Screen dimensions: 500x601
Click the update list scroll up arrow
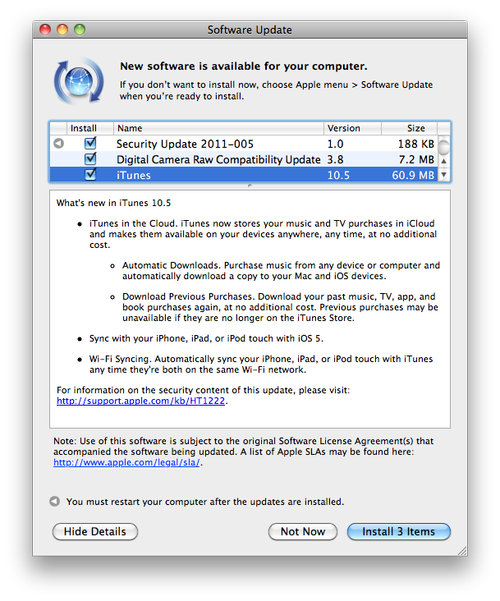click(444, 161)
